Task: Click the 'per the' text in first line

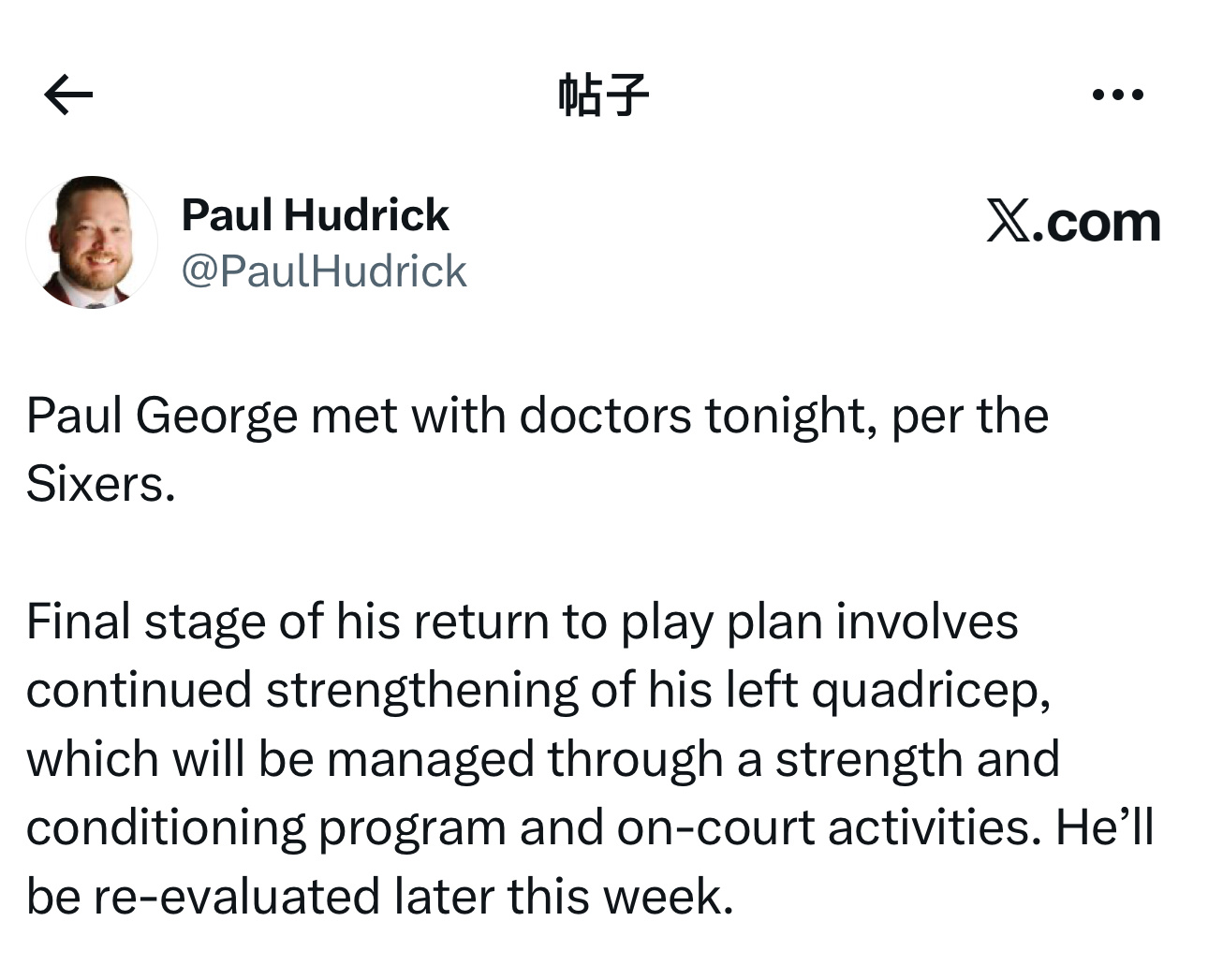Action: [x=969, y=416]
